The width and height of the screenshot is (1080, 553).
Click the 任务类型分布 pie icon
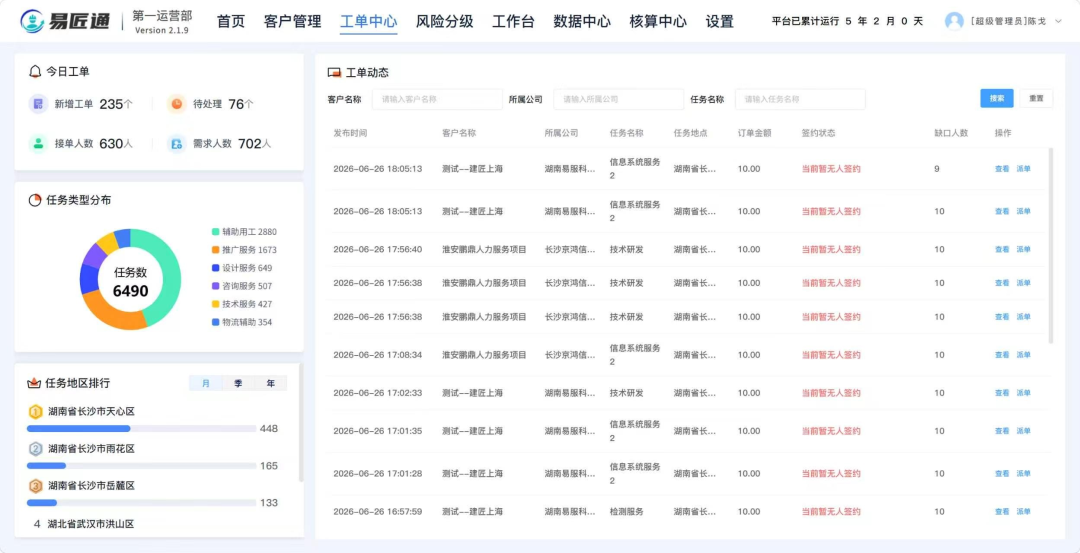(x=34, y=200)
